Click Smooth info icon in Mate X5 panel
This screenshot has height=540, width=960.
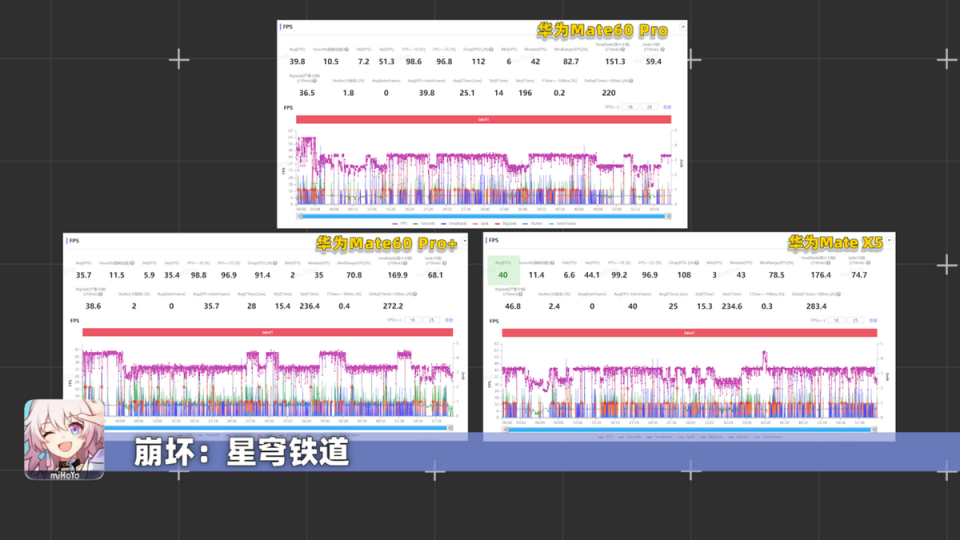(x=552, y=263)
